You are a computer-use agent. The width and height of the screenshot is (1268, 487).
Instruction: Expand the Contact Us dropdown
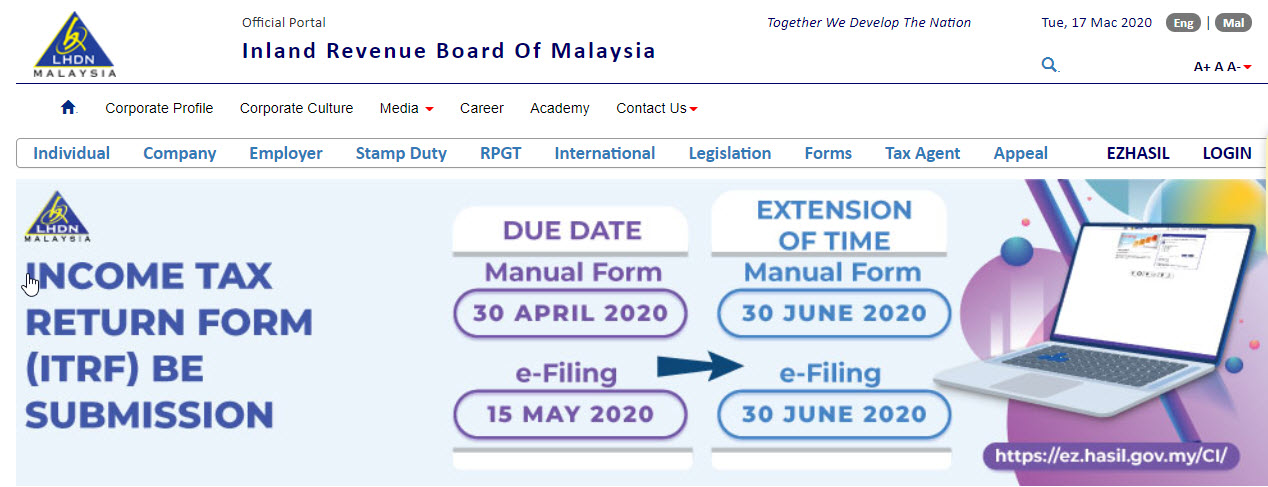(657, 108)
